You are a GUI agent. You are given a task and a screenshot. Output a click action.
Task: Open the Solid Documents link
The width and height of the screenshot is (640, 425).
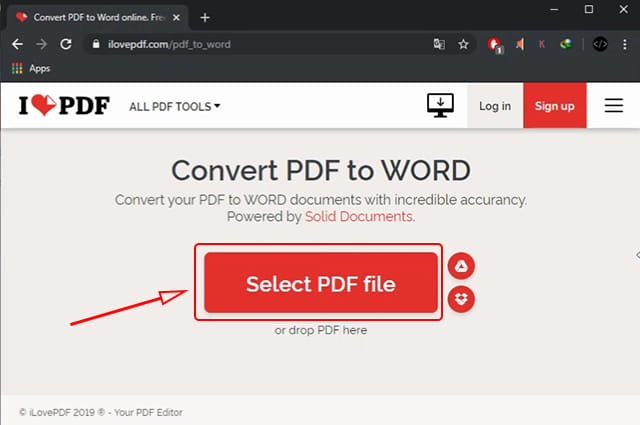(358, 216)
